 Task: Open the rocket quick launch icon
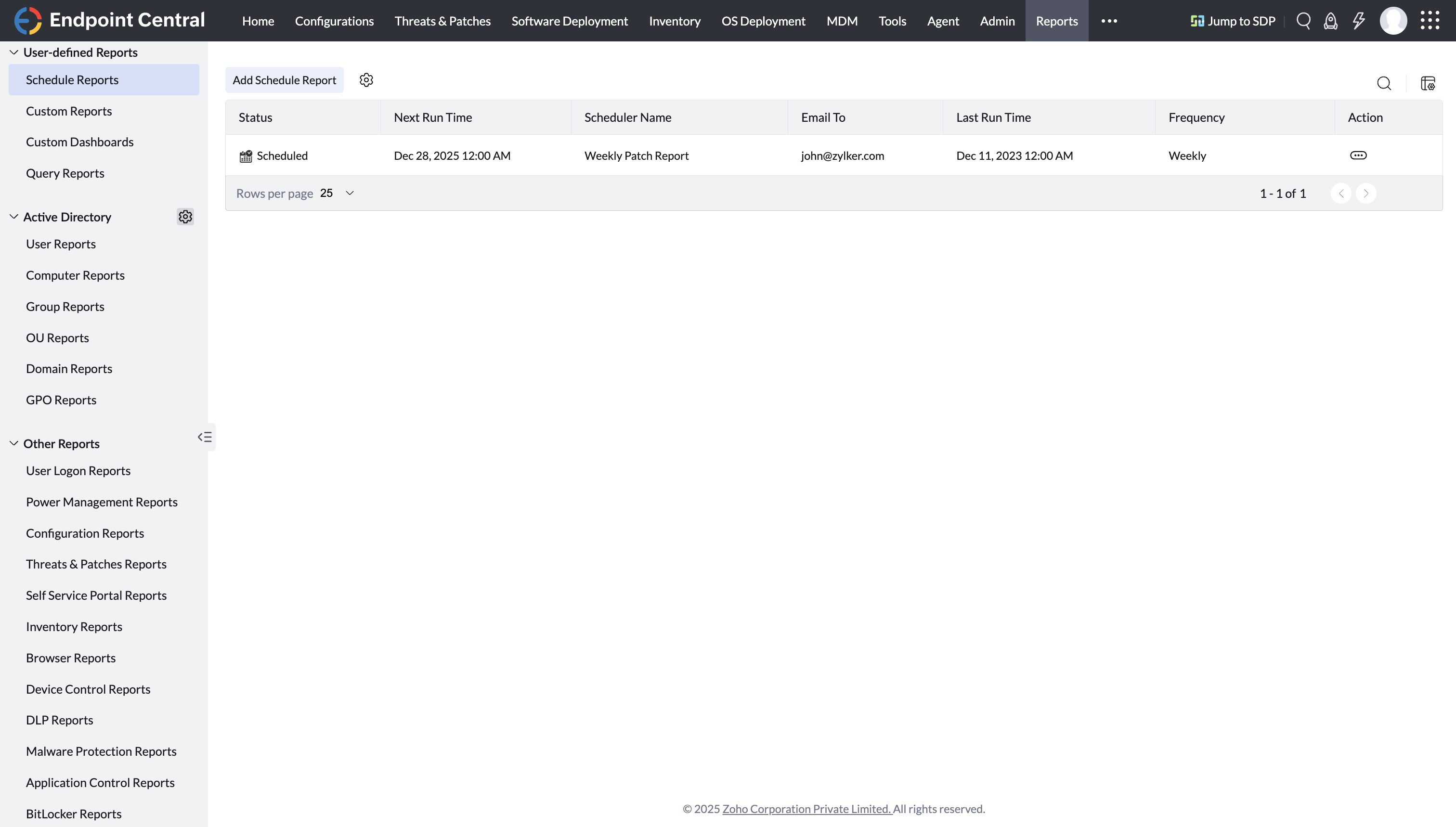(x=1330, y=21)
